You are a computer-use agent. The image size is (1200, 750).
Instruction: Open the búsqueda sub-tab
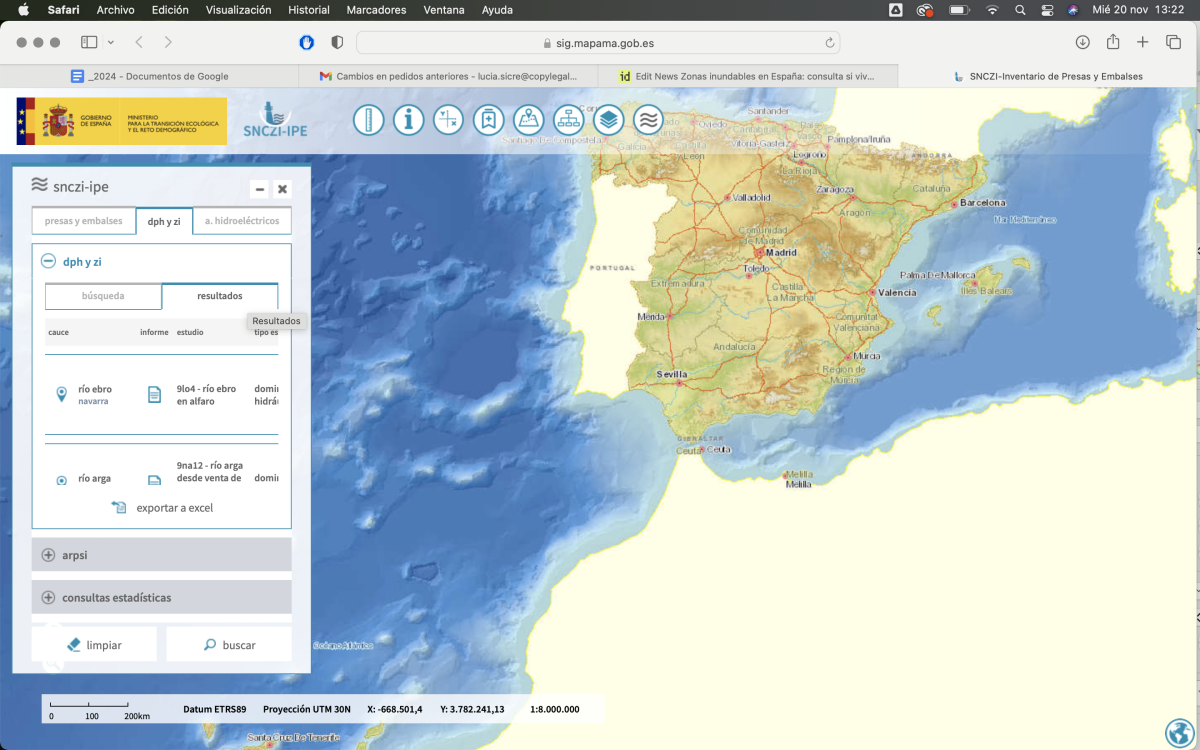coord(103,296)
